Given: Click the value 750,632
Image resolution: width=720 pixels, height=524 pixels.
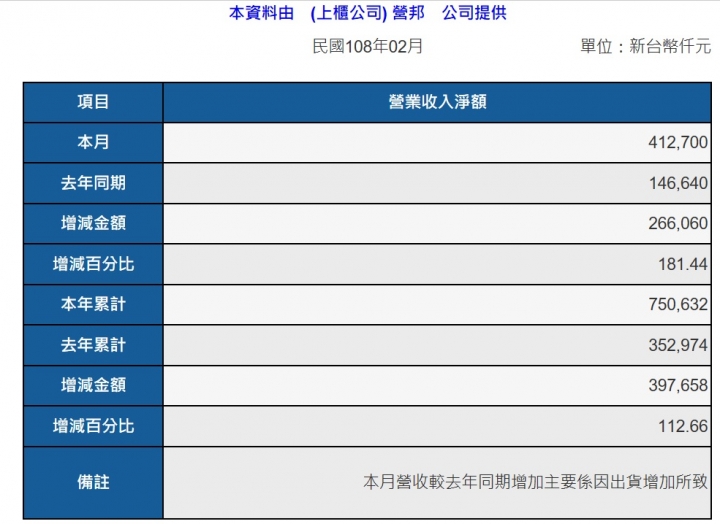Looking at the screenshot, I should click(x=678, y=304).
